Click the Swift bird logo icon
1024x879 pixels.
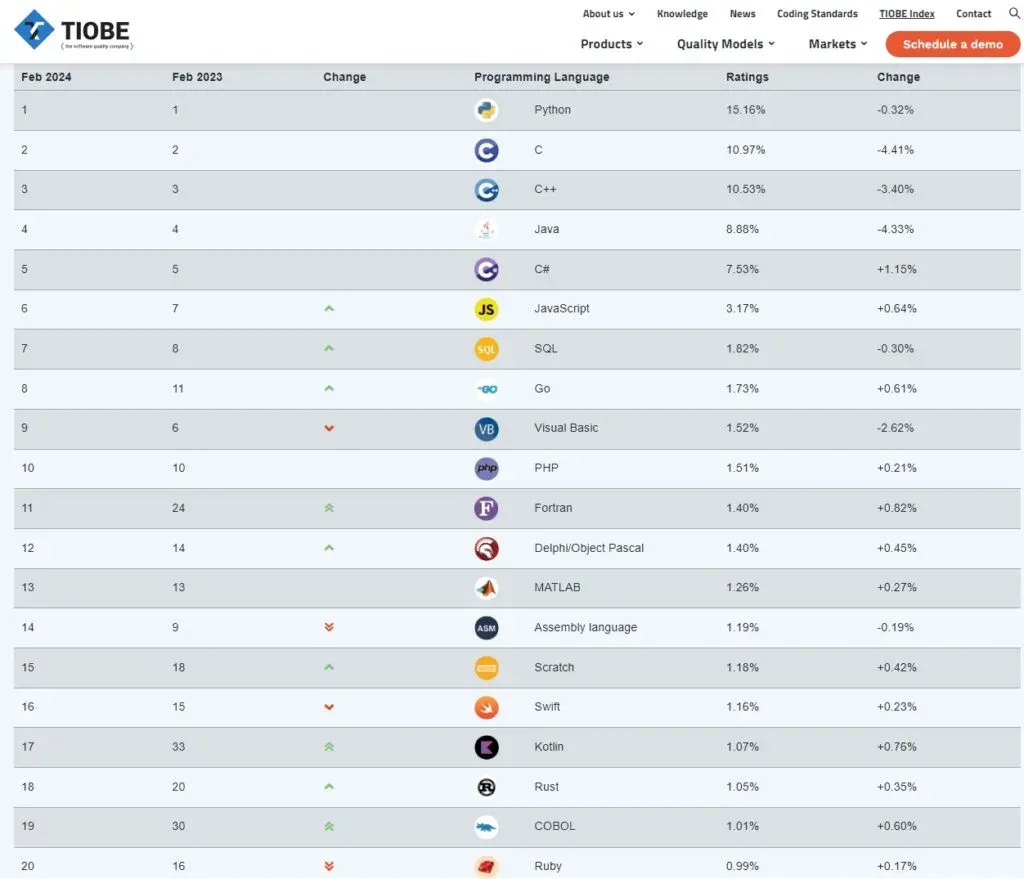pos(486,707)
